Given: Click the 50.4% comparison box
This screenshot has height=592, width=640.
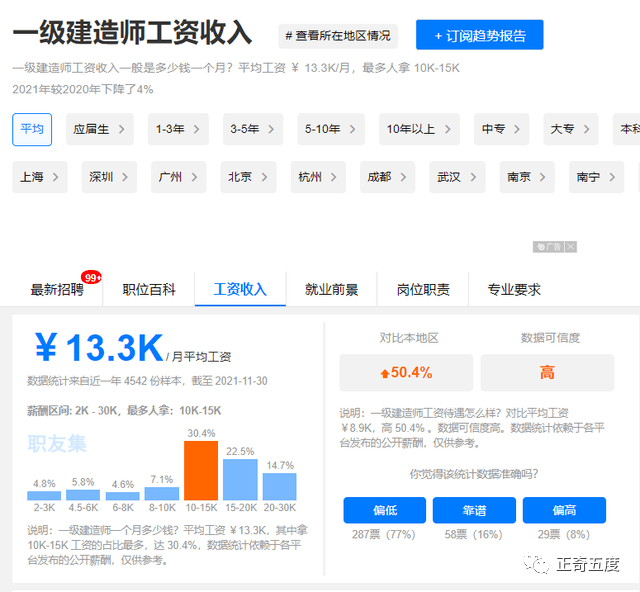Looking at the screenshot, I should [x=406, y=372].
